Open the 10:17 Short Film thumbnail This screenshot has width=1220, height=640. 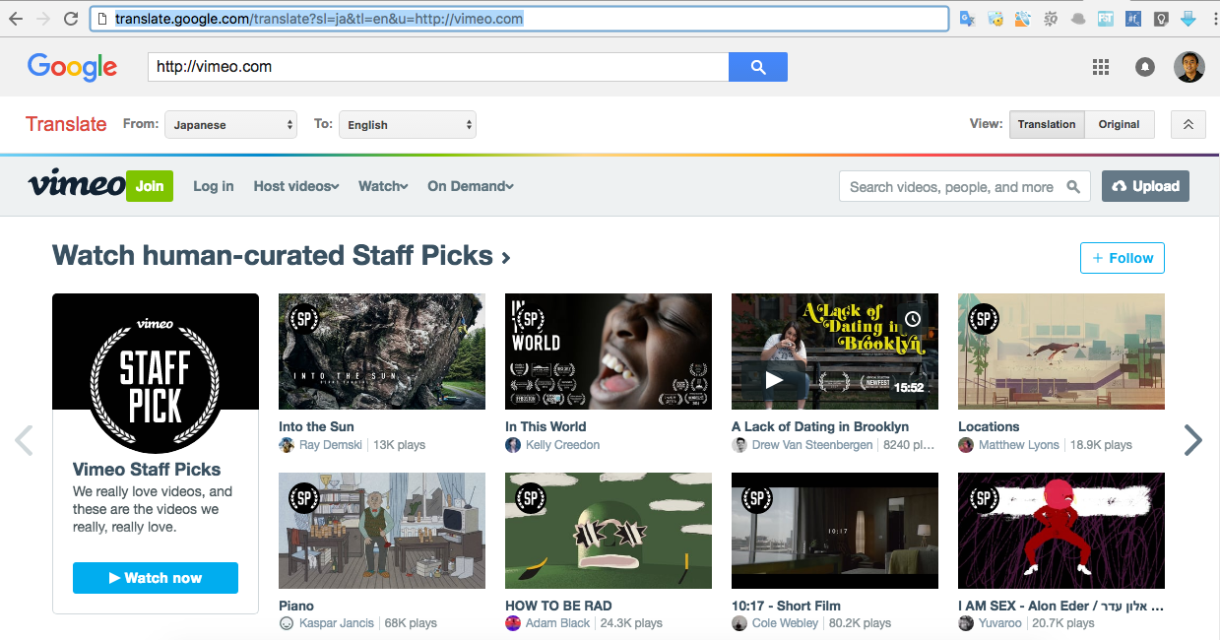pyautogui.click(x=835, y=530)
